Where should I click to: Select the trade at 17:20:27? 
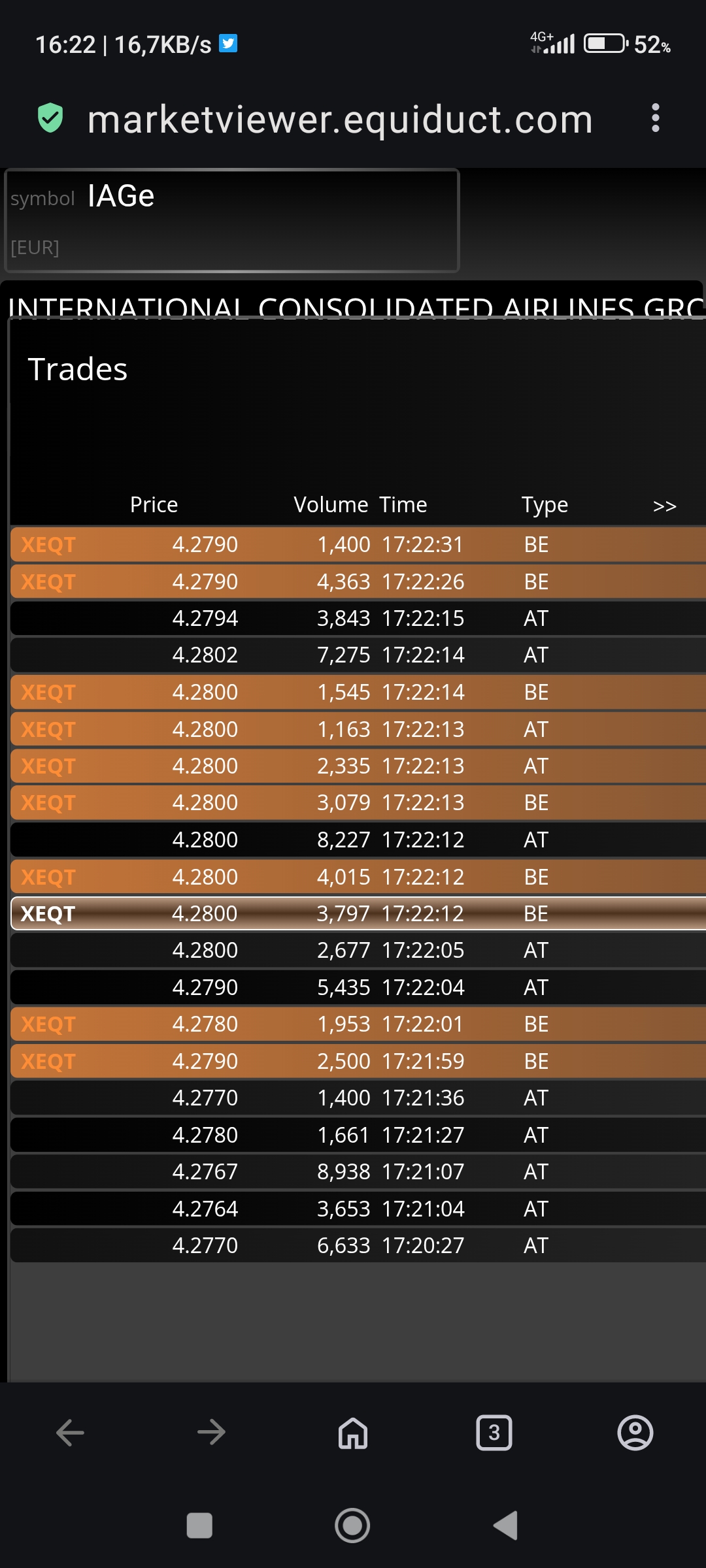click(358, 1245)
